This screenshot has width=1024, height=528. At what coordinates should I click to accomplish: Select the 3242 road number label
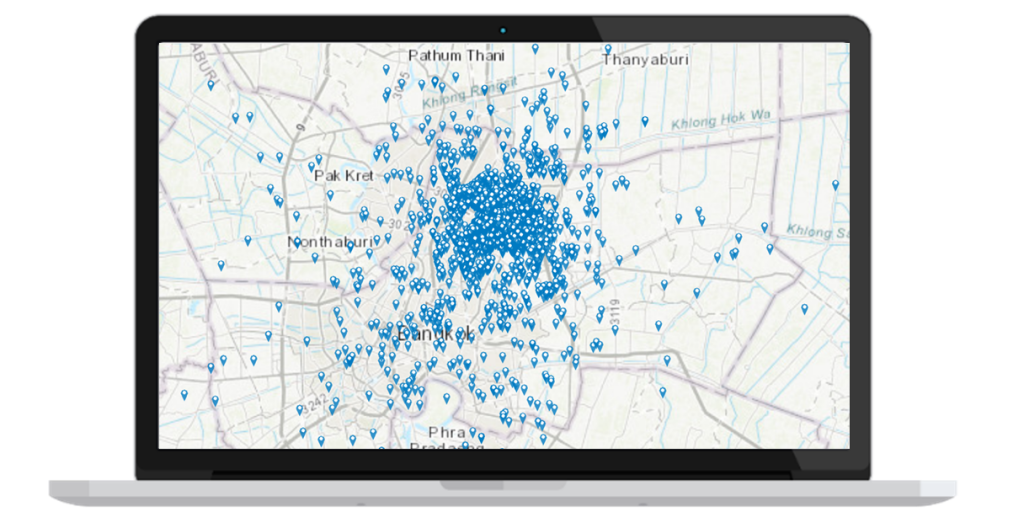point(317,403)
